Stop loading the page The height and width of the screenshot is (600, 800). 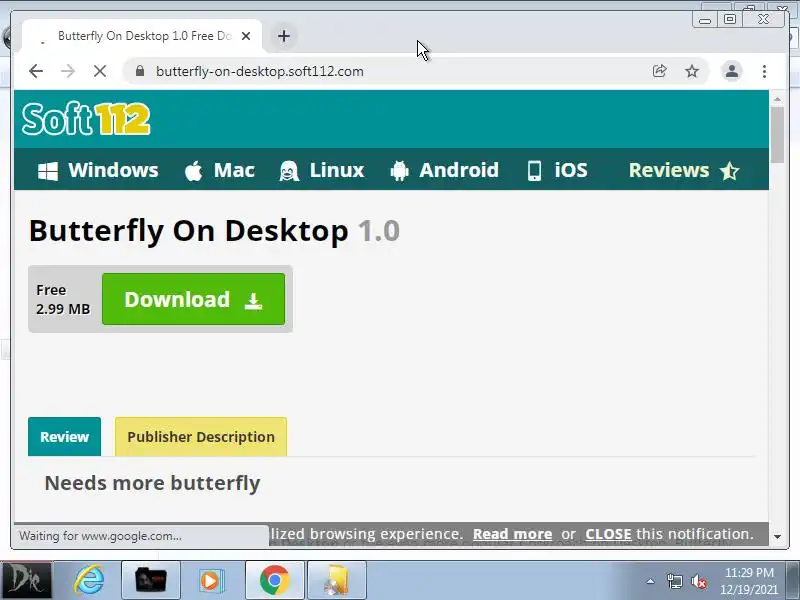[100, 71]
